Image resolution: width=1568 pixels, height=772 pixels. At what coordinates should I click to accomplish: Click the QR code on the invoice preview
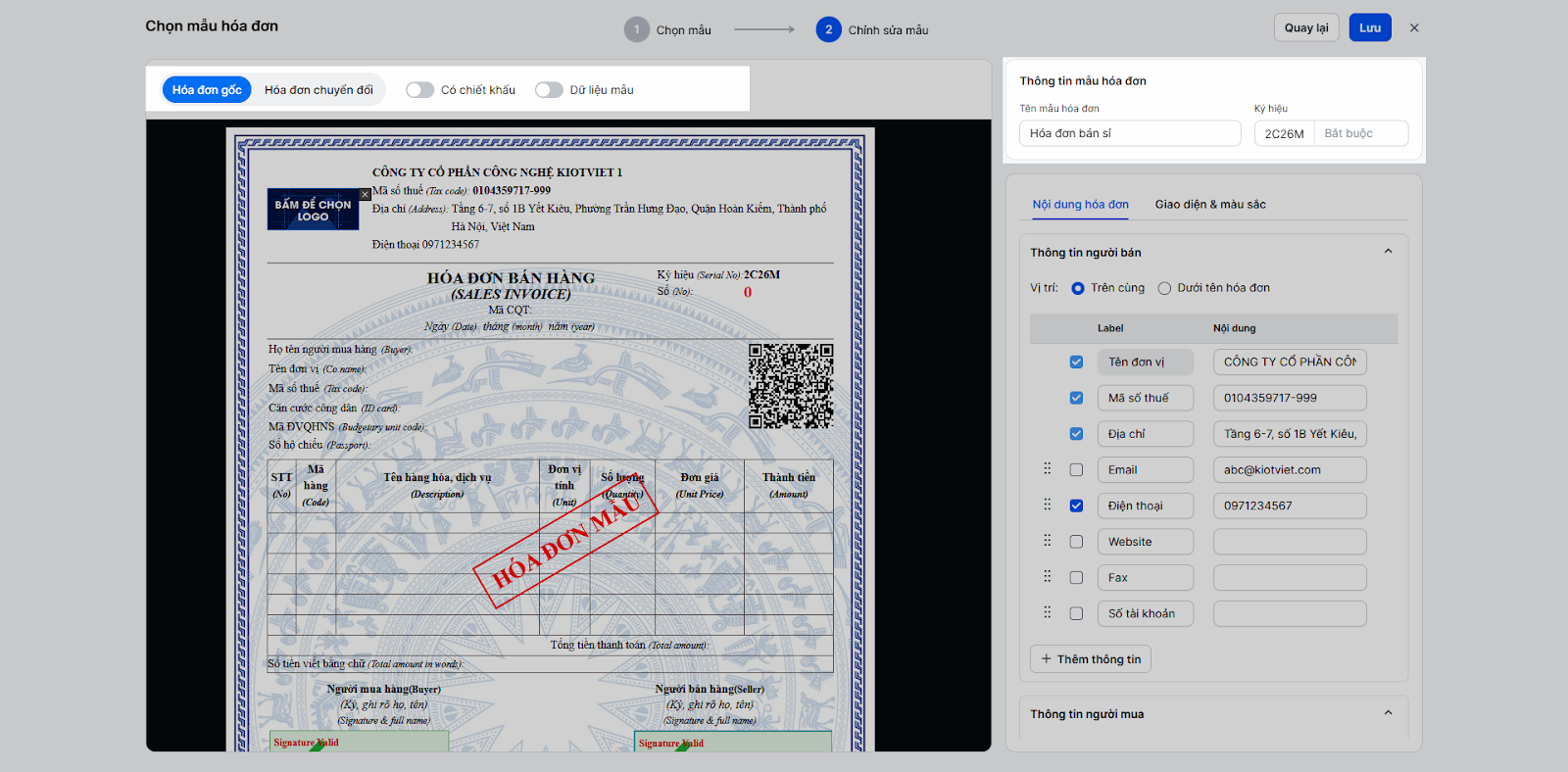[791, 386]
